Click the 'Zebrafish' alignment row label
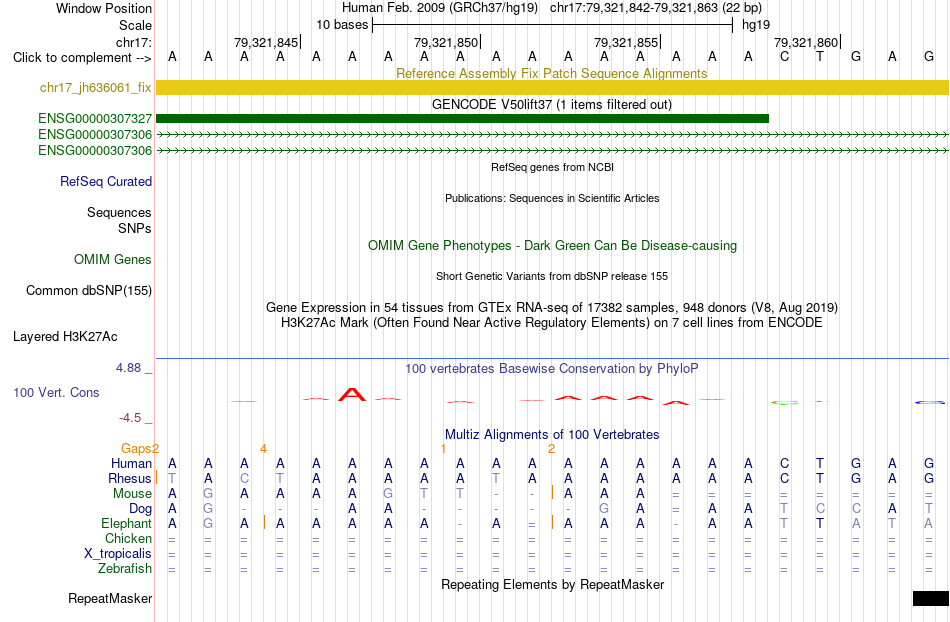This screenshot has height=622, width=950. pyautogui.click(x=124, y=568)
